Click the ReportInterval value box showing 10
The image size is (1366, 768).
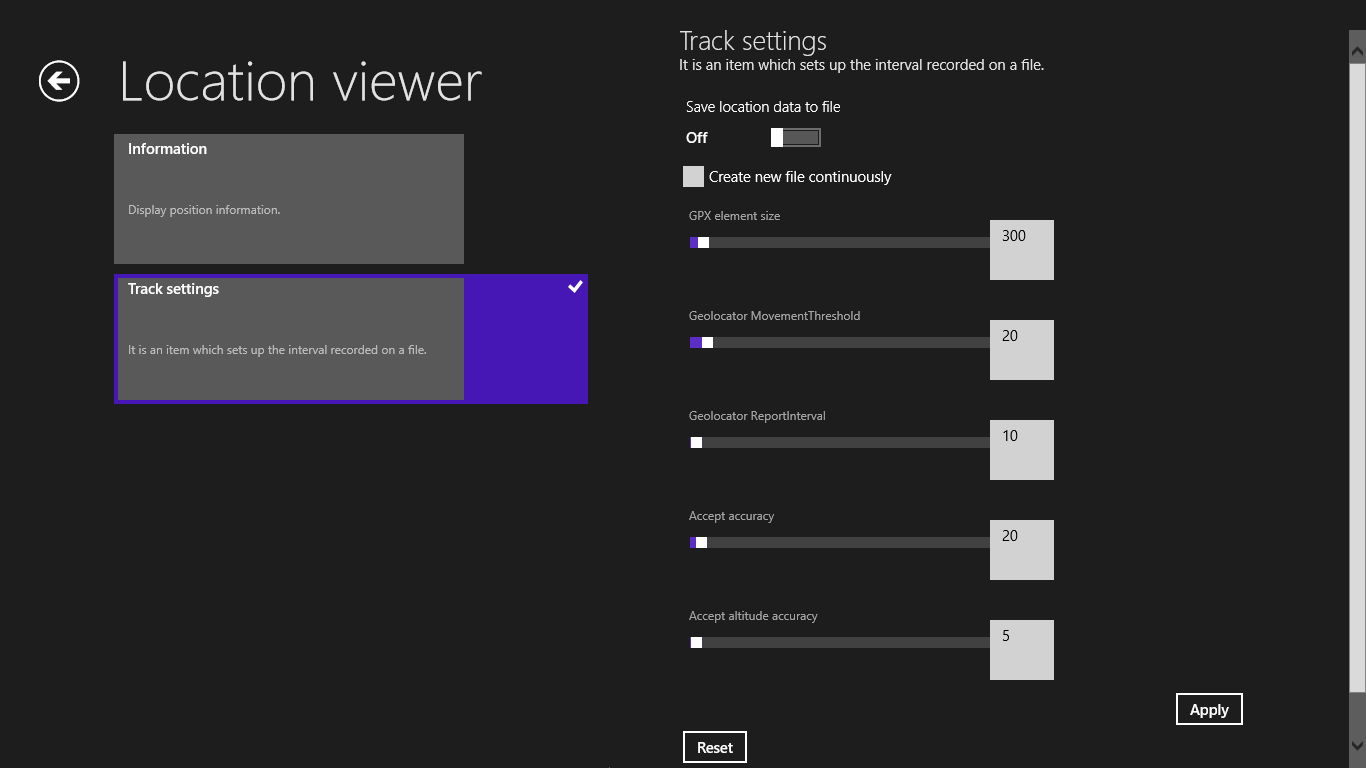click(x=1022, y=450)
